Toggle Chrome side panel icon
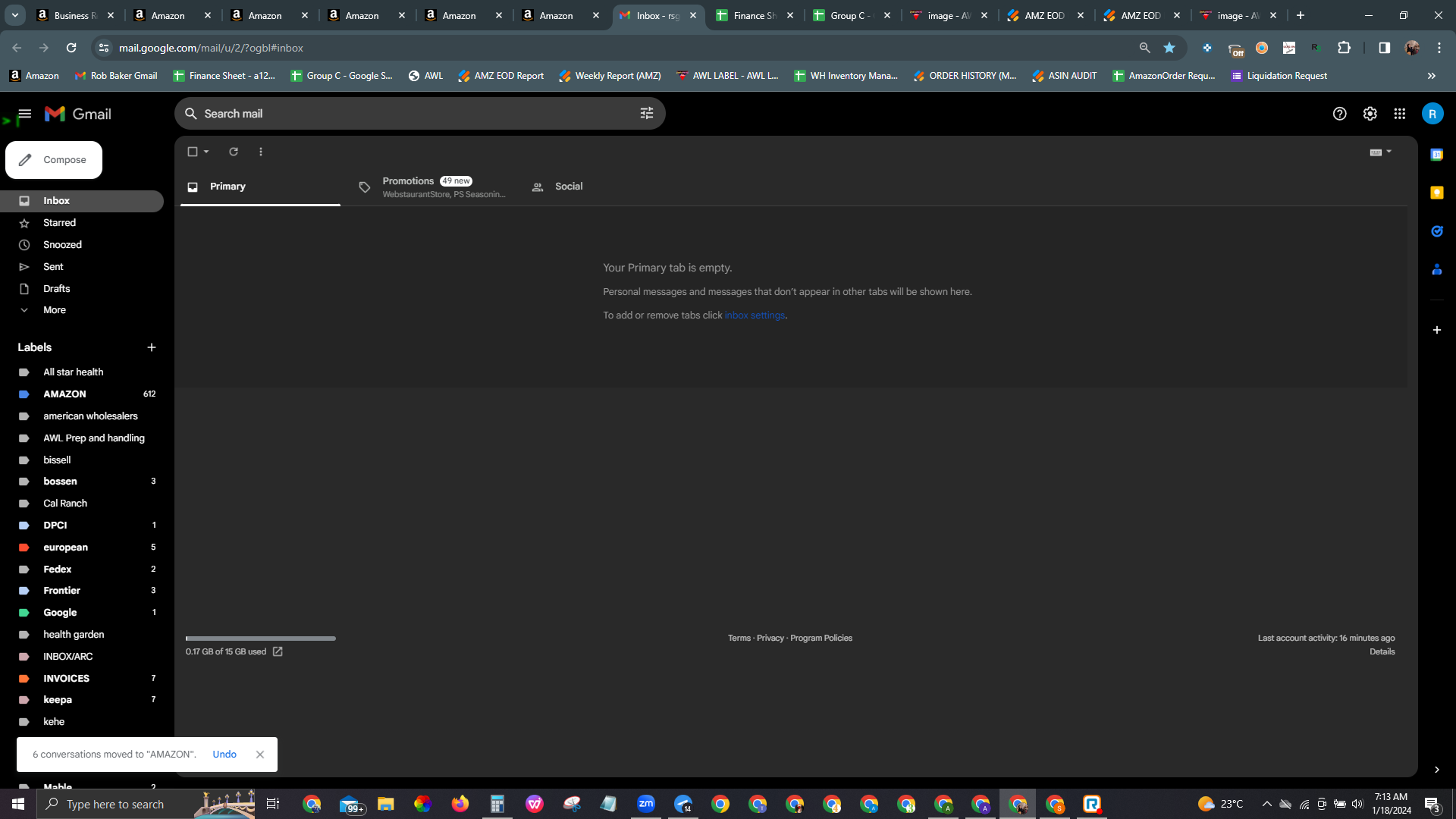1456x819 pixels. [1385, 48]
